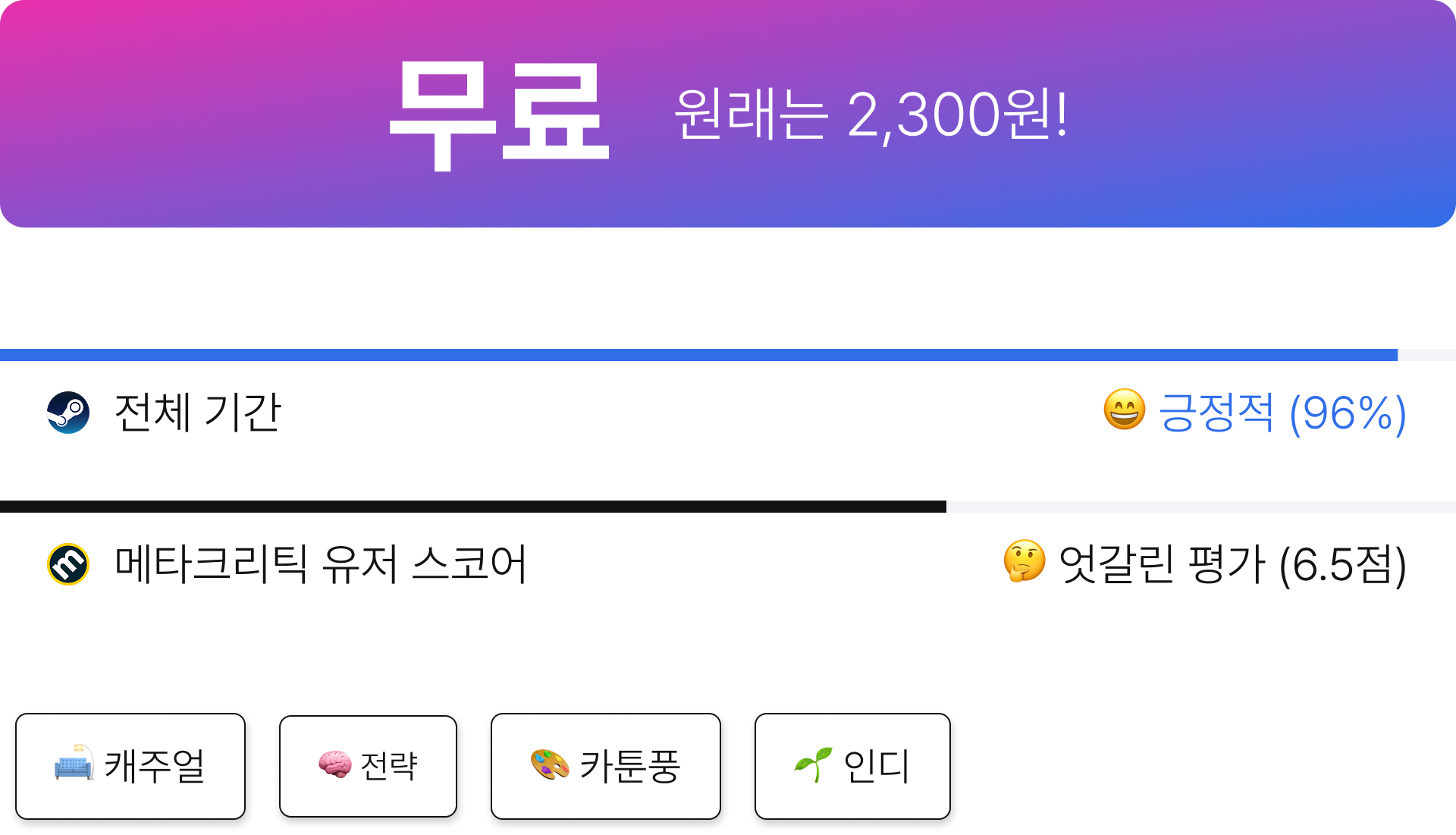Click the 메타크리틱 유저 스코어 label
The height and width of the screenshot is (835, 1456).
pos(320,564)
